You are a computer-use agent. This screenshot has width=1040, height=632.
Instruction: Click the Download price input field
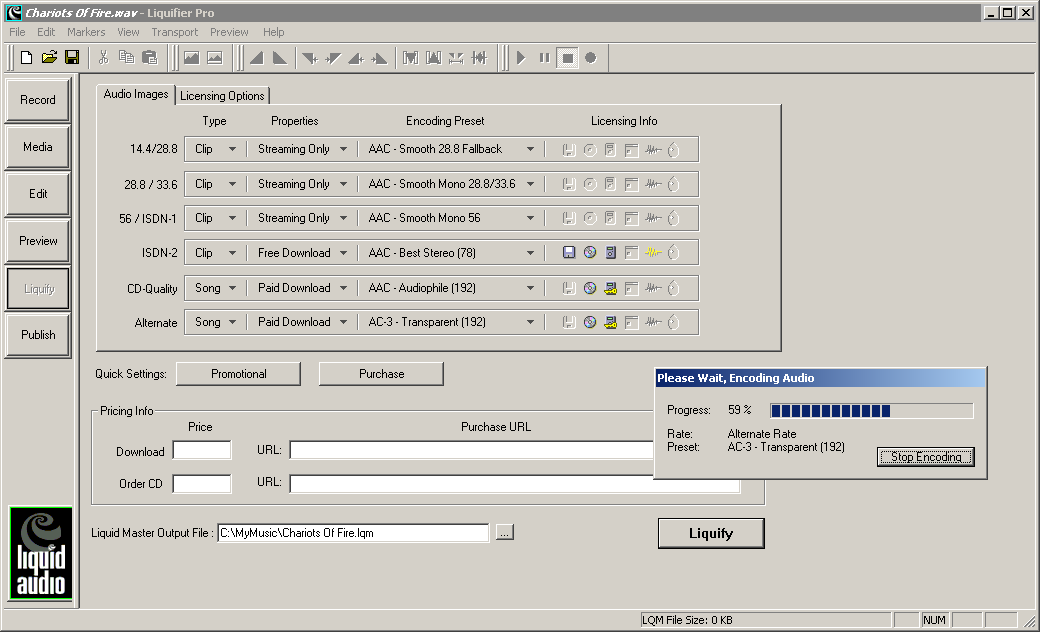coord(202,451)
